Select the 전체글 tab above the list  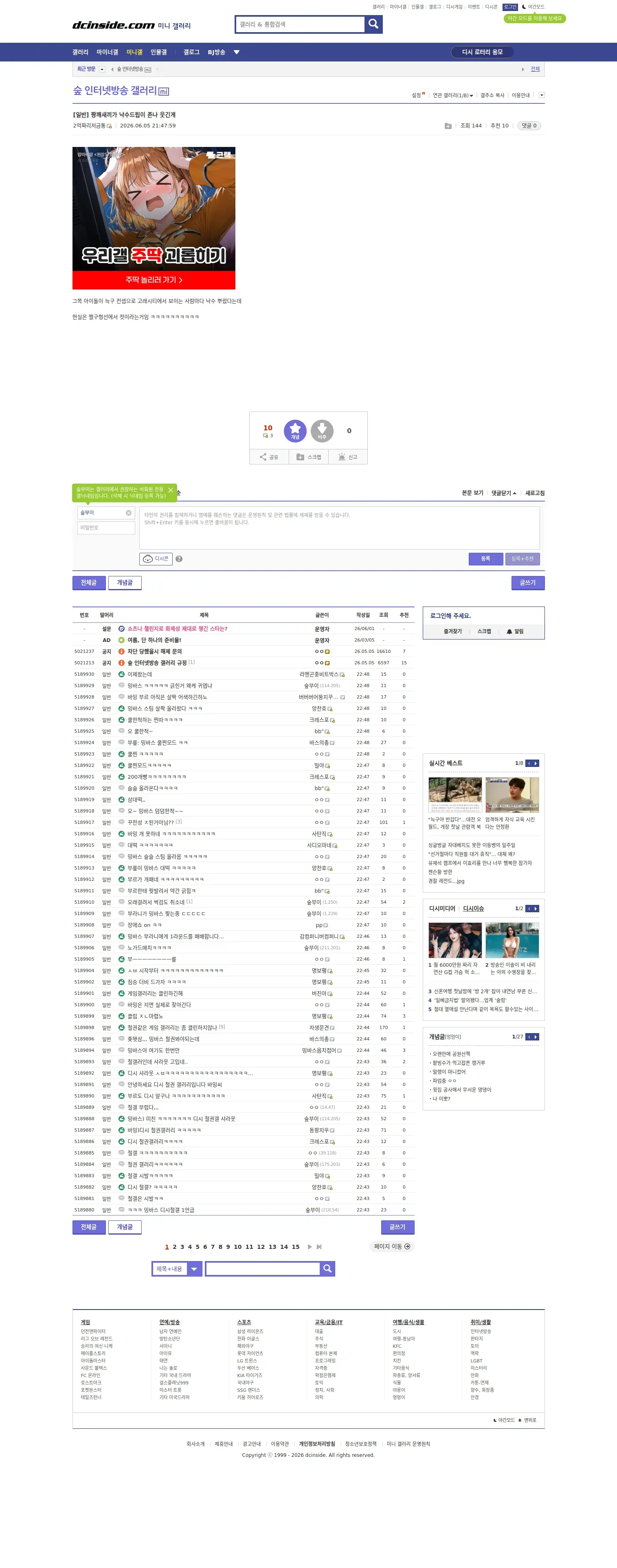tap(89, 583)
